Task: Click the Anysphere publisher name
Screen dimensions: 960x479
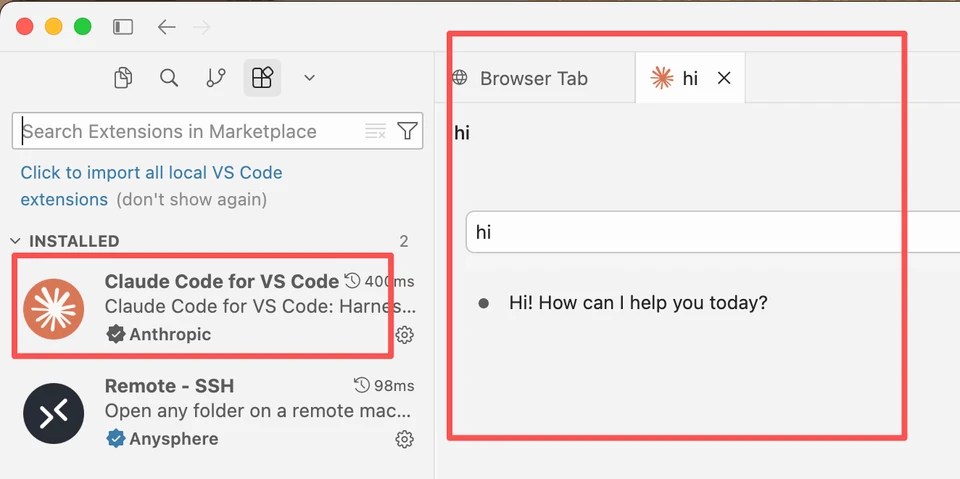Action: [x=174, y=439]
